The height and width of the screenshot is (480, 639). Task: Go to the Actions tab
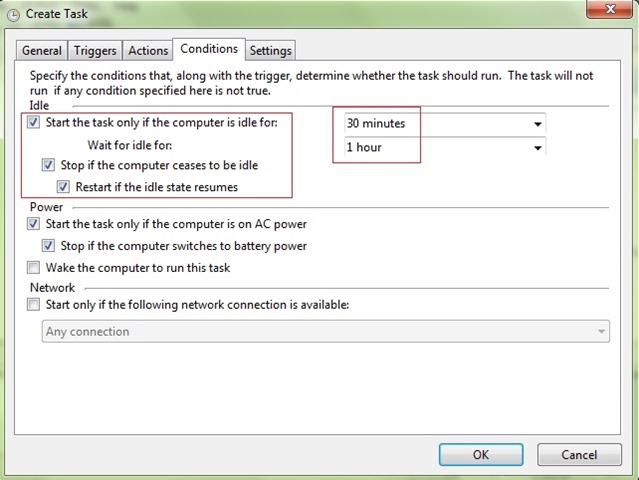148,51
